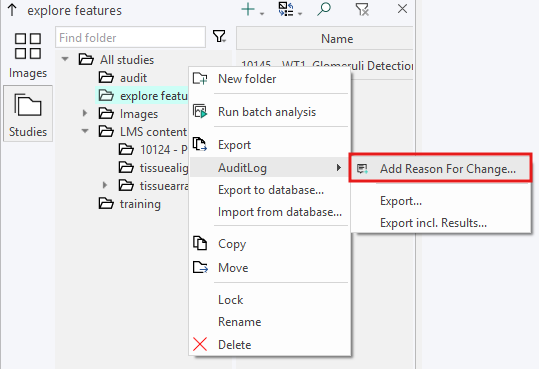Click the explore features panel title
This screenshot has height=369, width=539.
[x=74, y=10]
